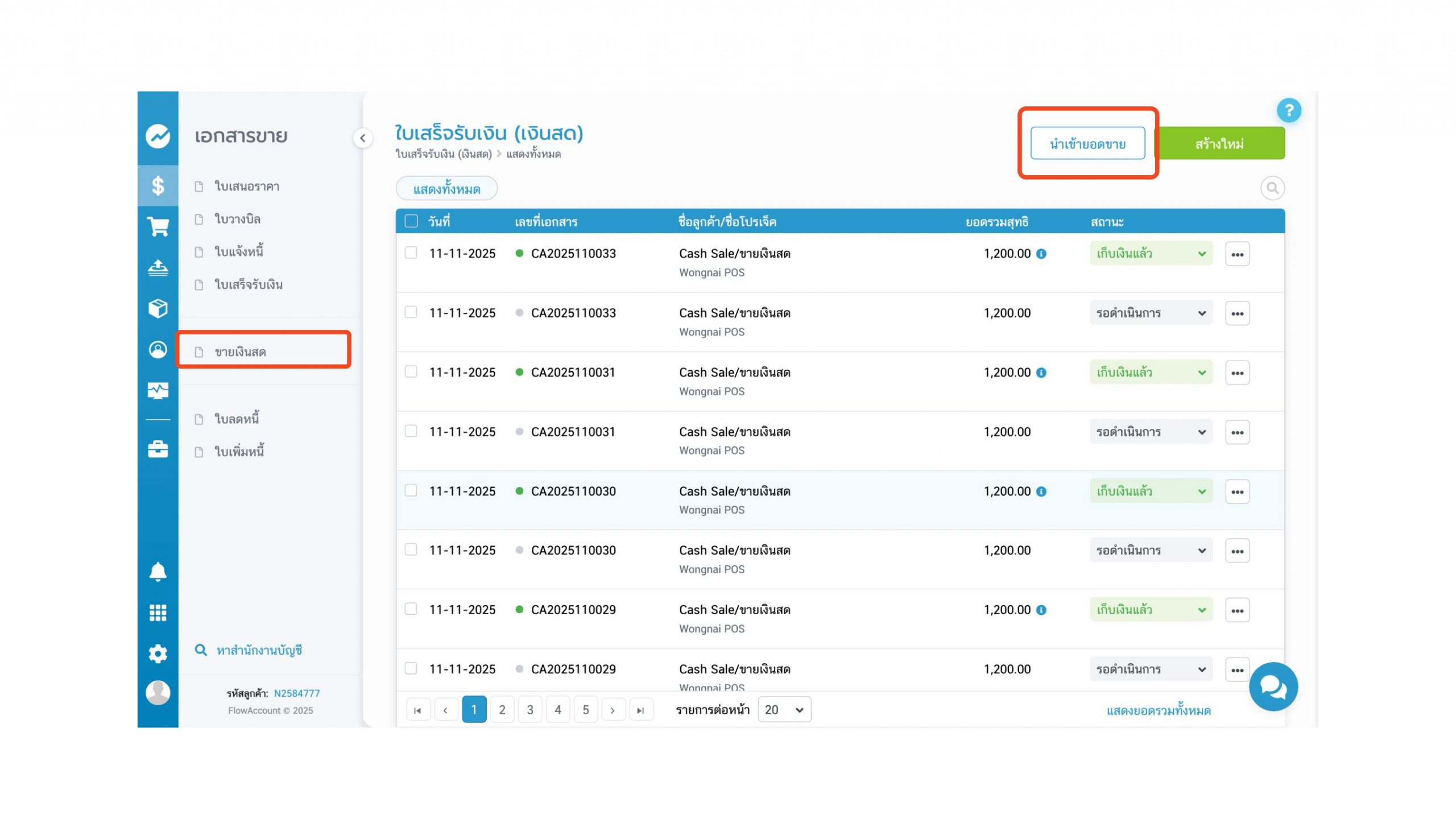Image resolution: width=1456 pixels, height=819 pixels.
Task: Click the notification bell icon
Action: click(158, 571)
